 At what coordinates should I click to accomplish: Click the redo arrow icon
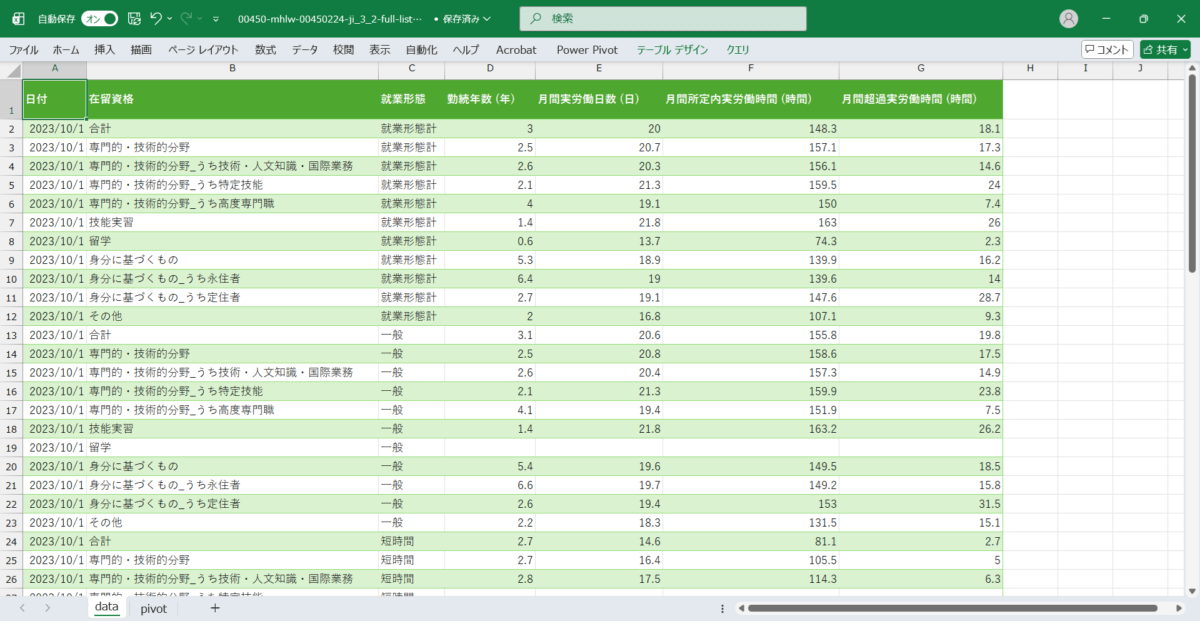coord(186,18)
